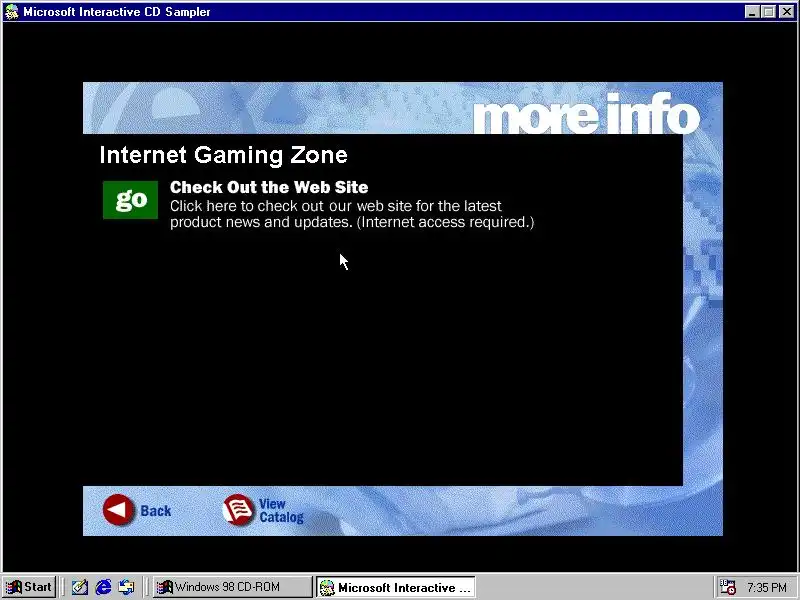Click the View Catalog label
800x600 pixels.
[x=281, y=511]
